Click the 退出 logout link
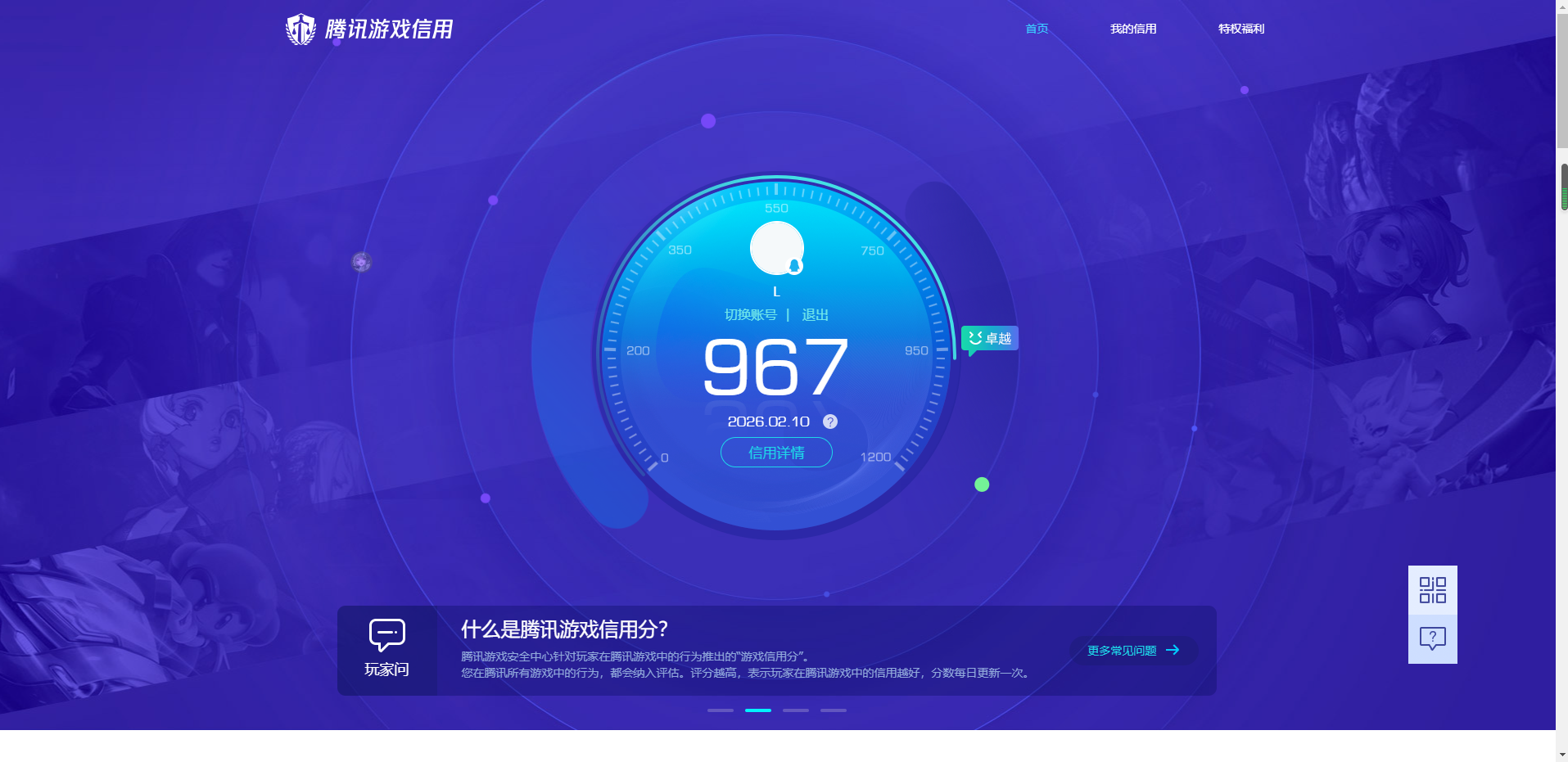 click(x=816, y=314)
